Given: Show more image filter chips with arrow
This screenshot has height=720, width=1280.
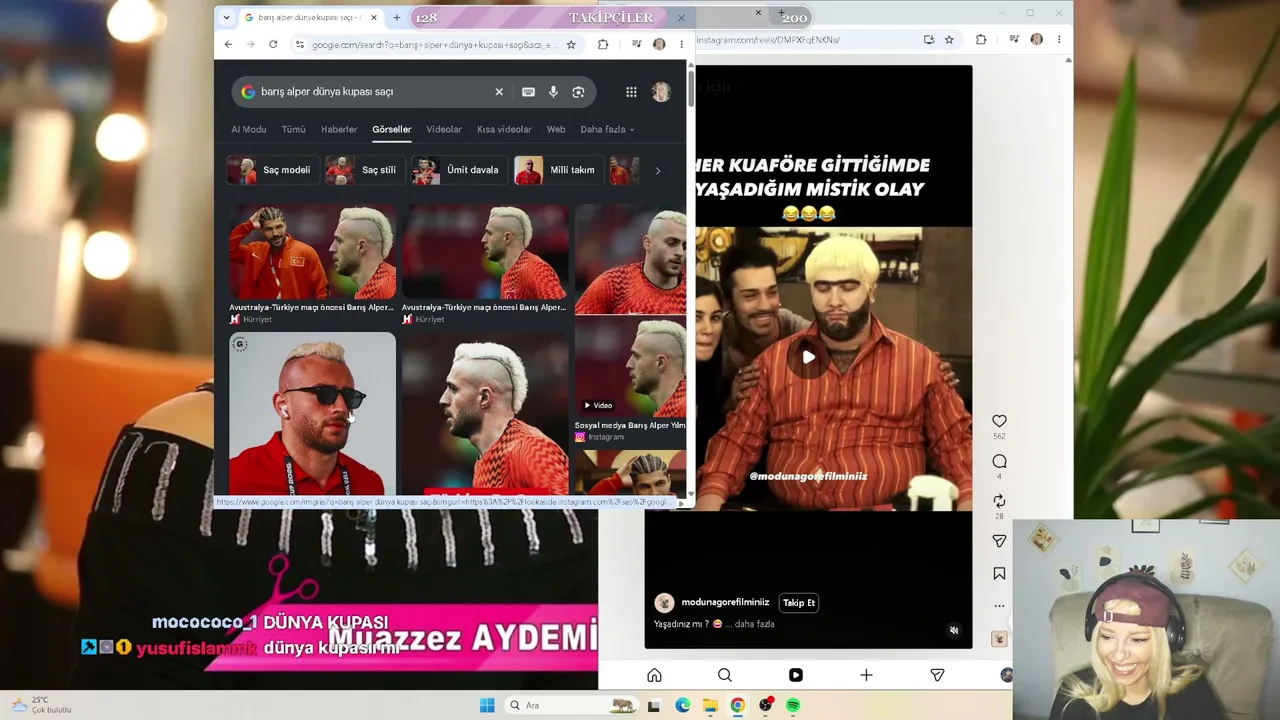Looking at the screenshot, I should click(x=657, y=171).
